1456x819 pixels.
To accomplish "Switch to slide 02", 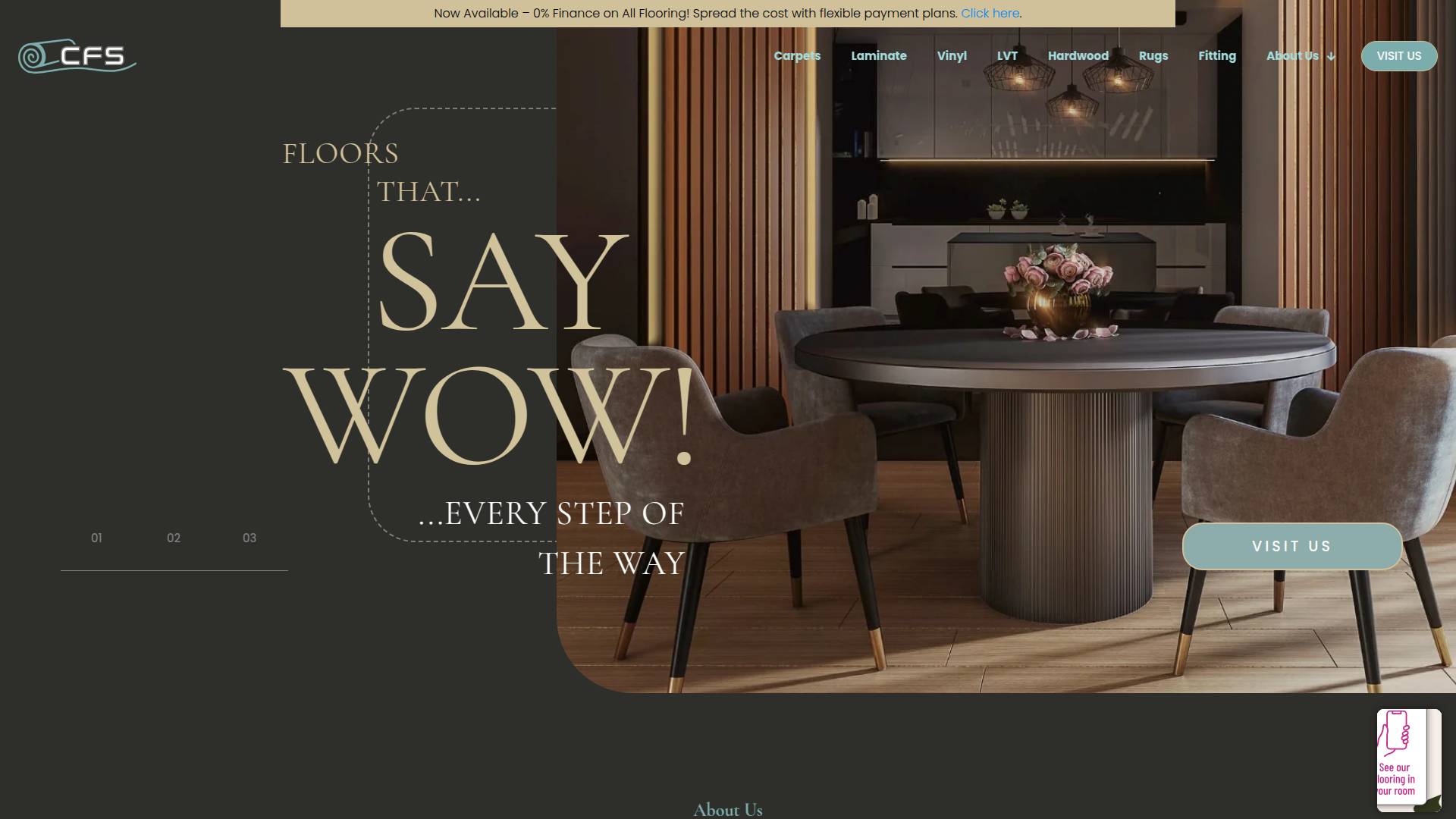I will point(174,538).
